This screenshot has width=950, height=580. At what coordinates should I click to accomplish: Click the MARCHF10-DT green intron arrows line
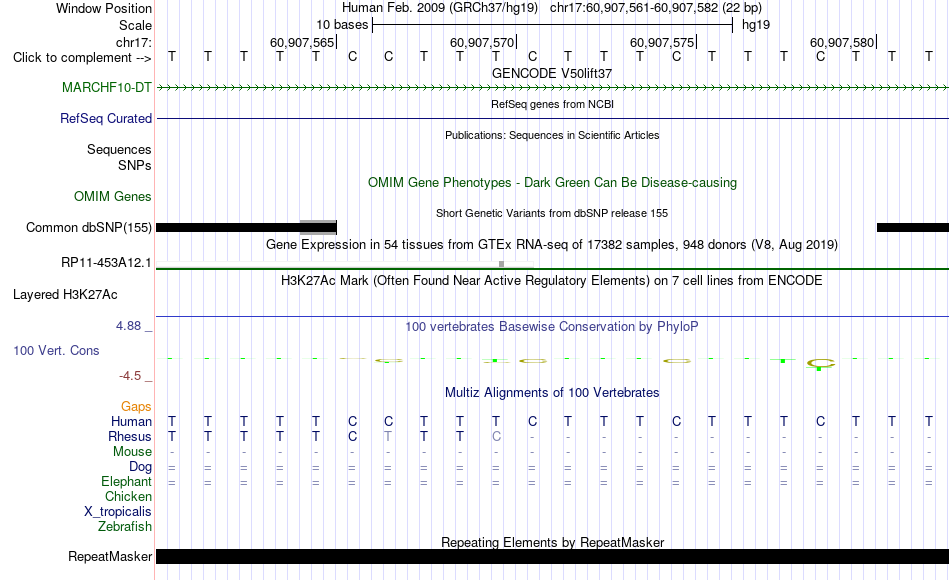pos(553,88)
